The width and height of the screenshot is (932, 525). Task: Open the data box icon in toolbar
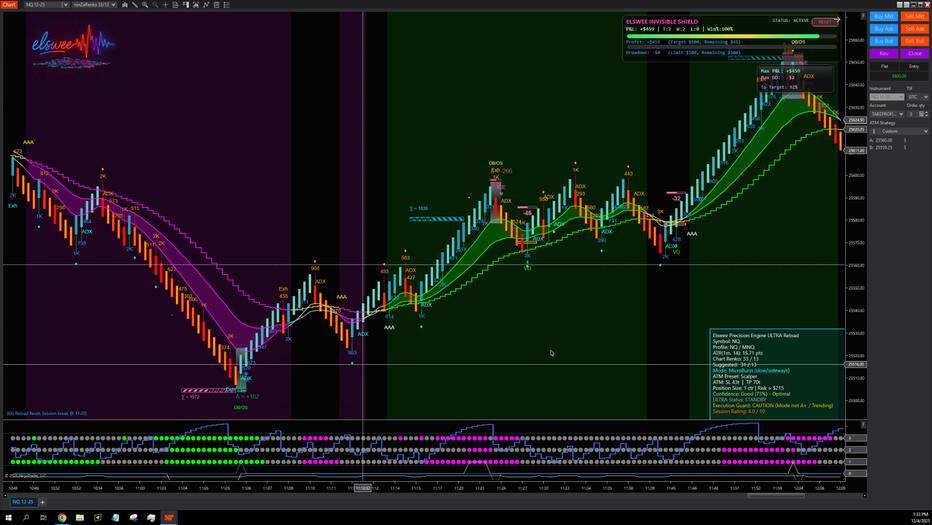[x=175, y=5]
